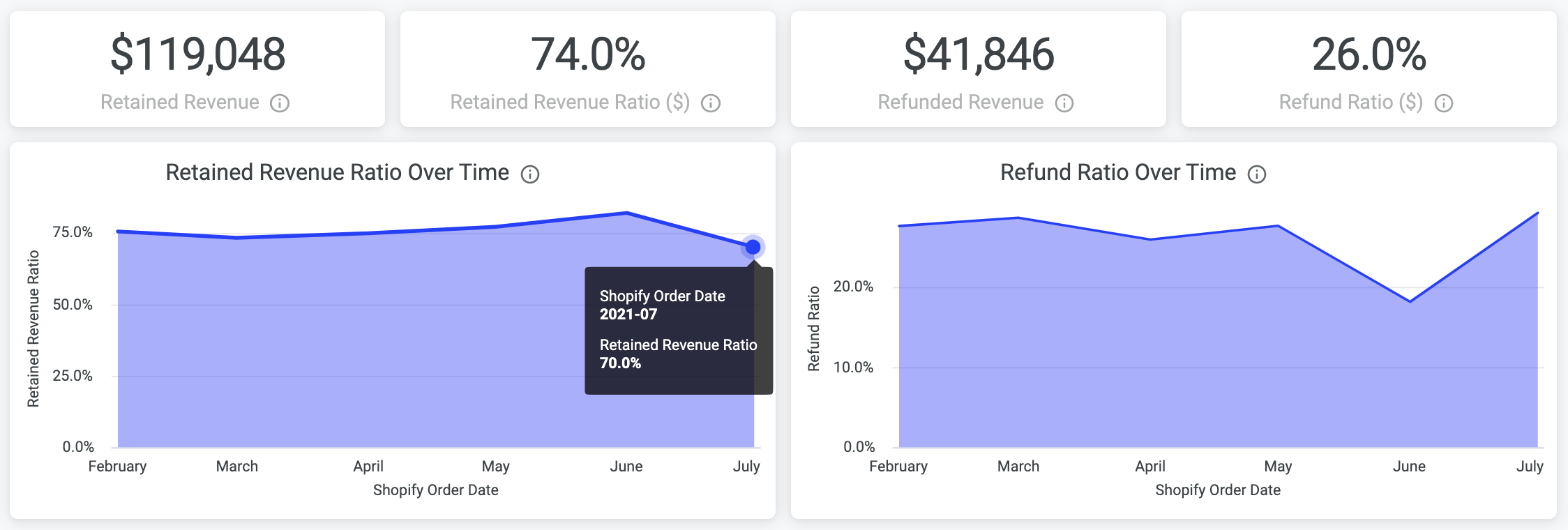The image size is (1568, 530).
Task: Click the Refund Ratio Over Time title
Action: click(1117, 172)
